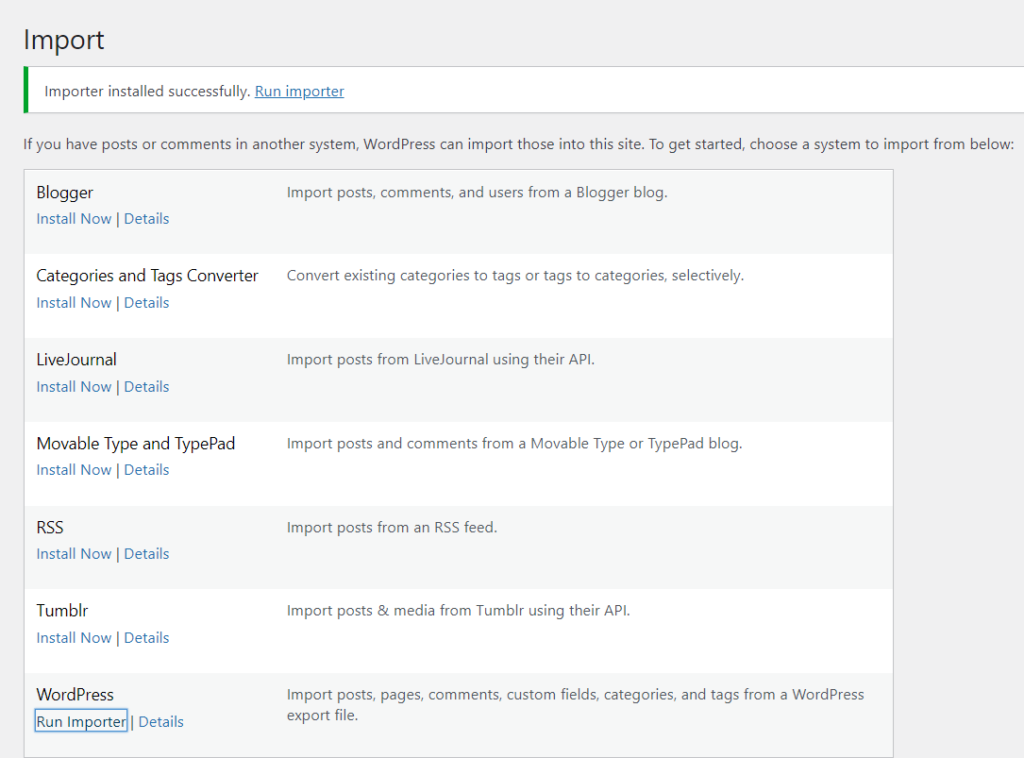Click the Movable Type or TypePad blog description
The height and width of the screenshot is (758, 1024).
[x=514, y=444]
